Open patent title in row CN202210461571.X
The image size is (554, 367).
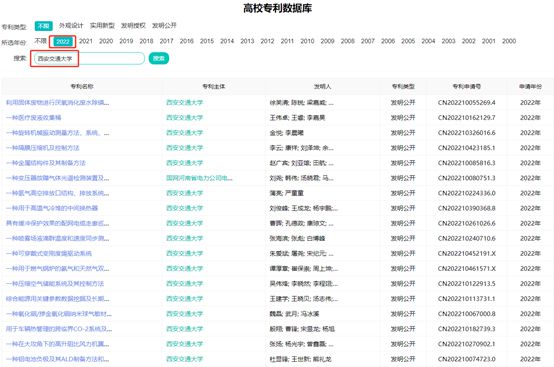tap(58, 269)
